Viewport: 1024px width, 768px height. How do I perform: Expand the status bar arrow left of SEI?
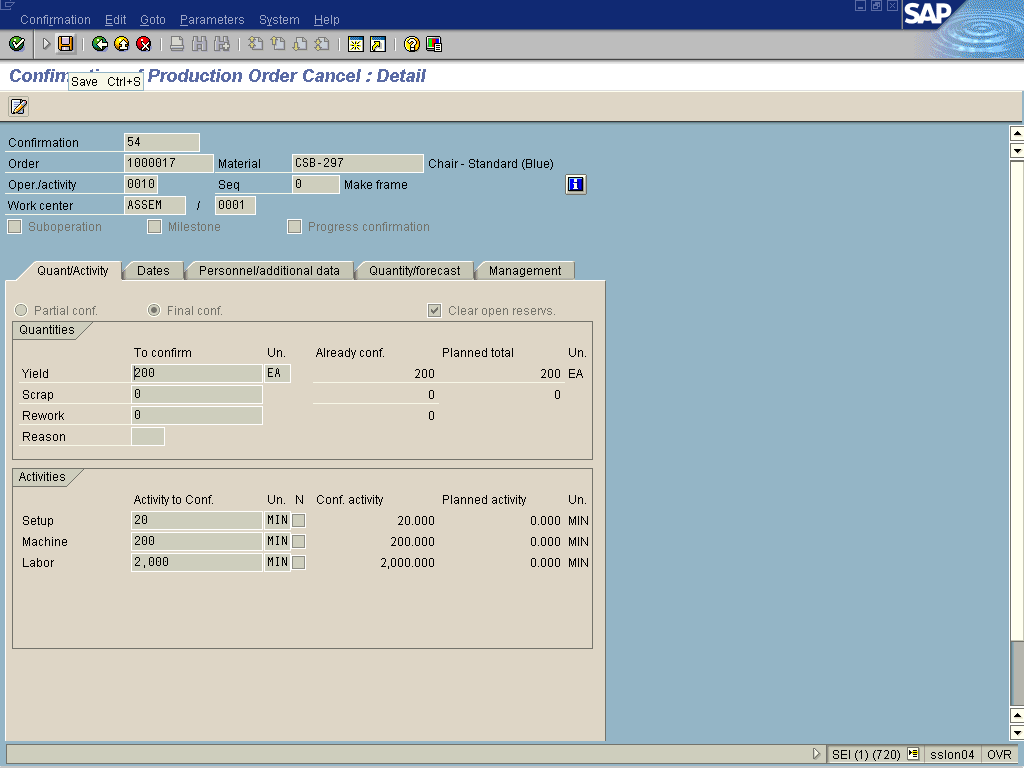click(x=816, y=754)
